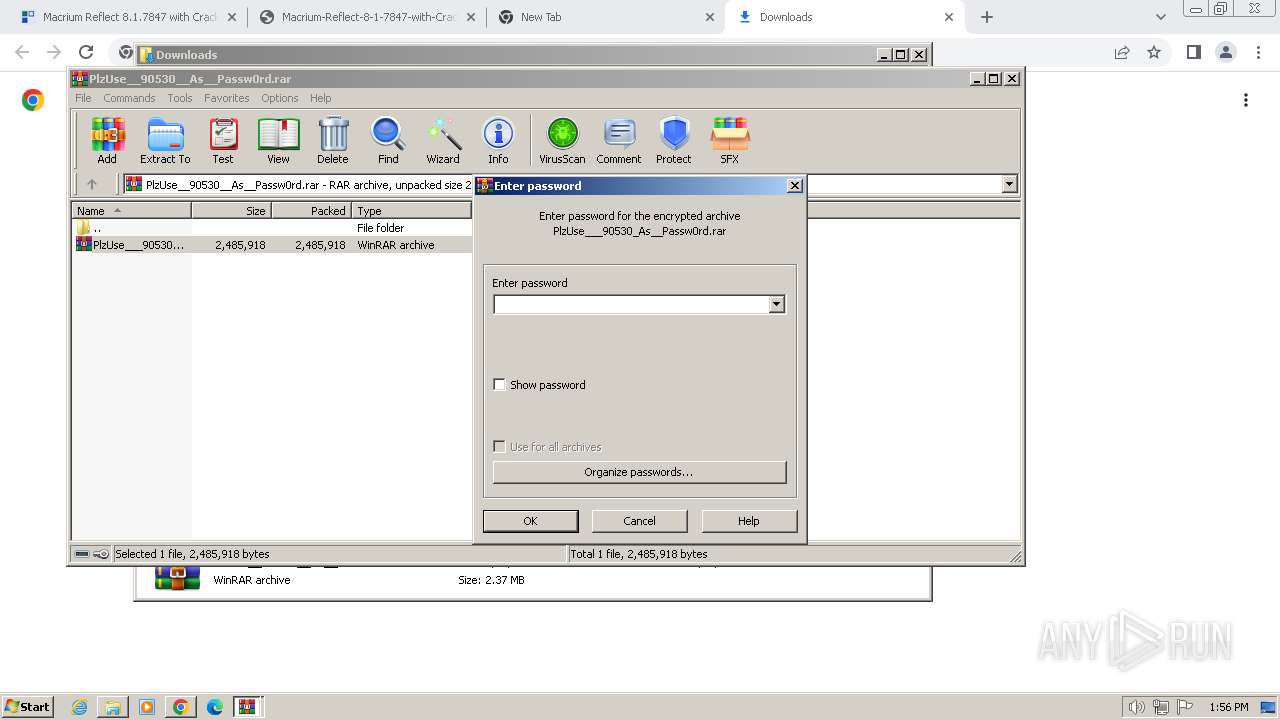Click the Protect shield icon
This screenshot has width=1280, height=720.
674,140
